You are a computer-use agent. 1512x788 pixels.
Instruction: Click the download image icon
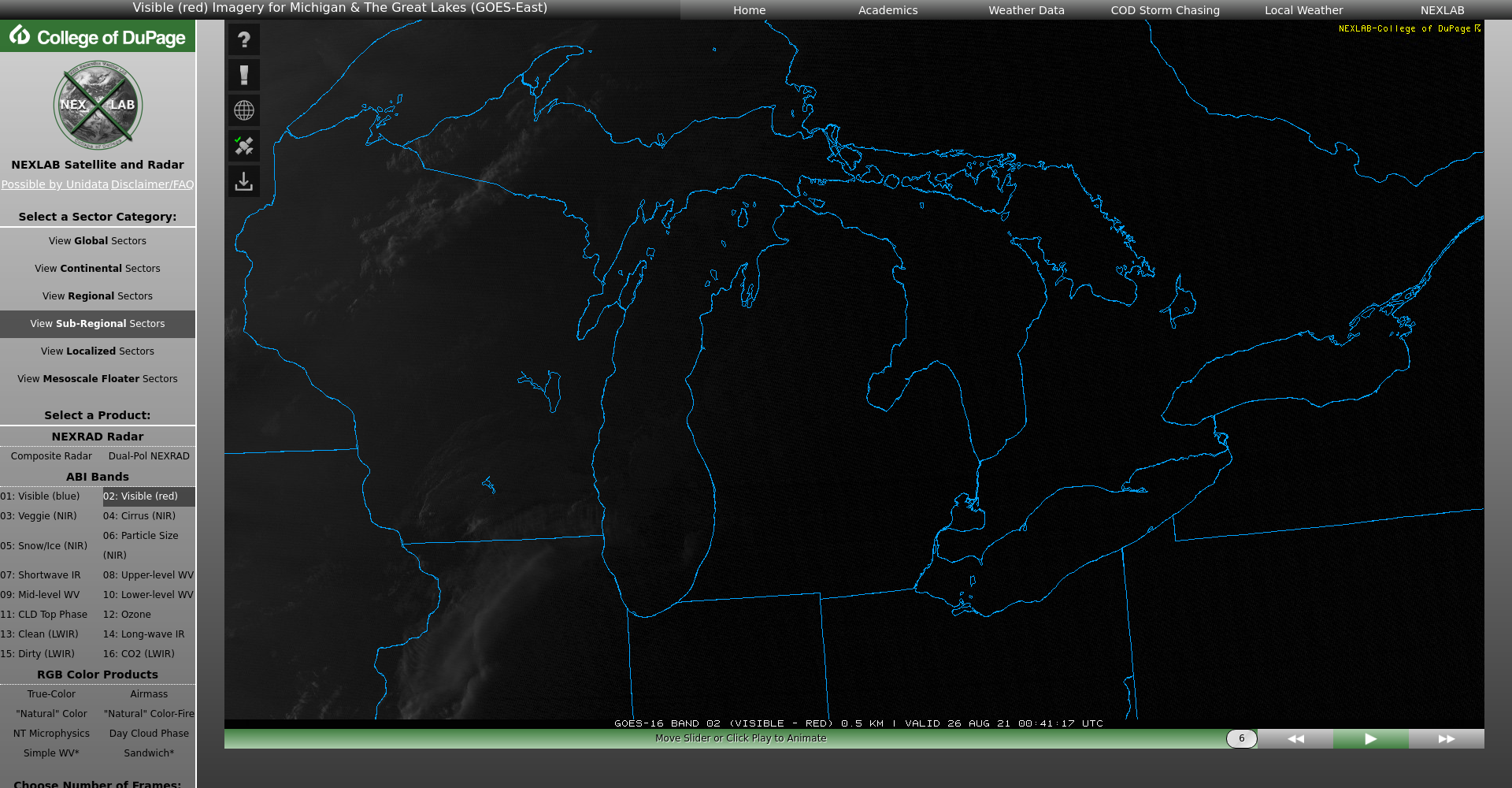pos(244,182)
